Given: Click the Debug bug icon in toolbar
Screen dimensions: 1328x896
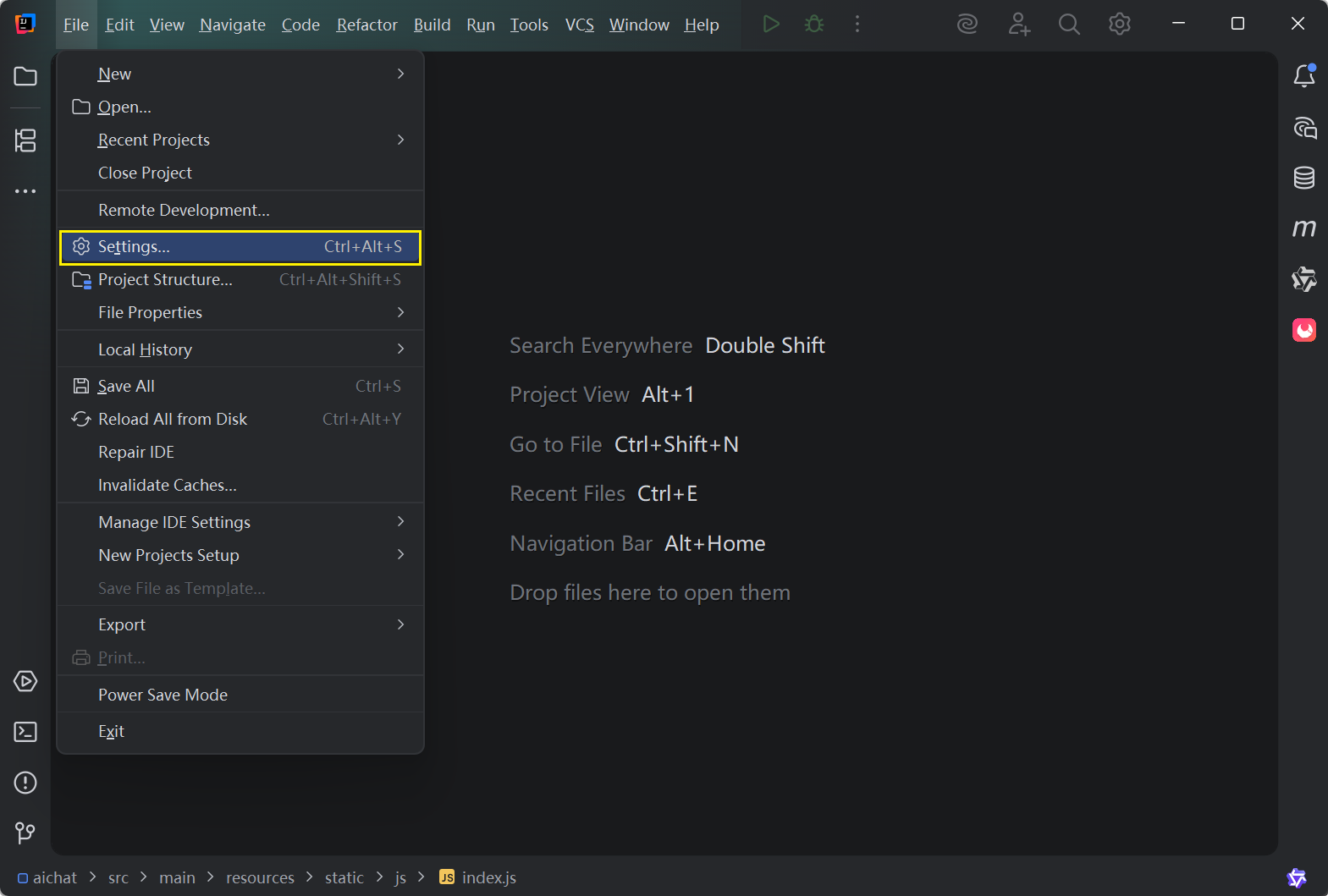Looking at the screenshot, I should coord(814,25).
